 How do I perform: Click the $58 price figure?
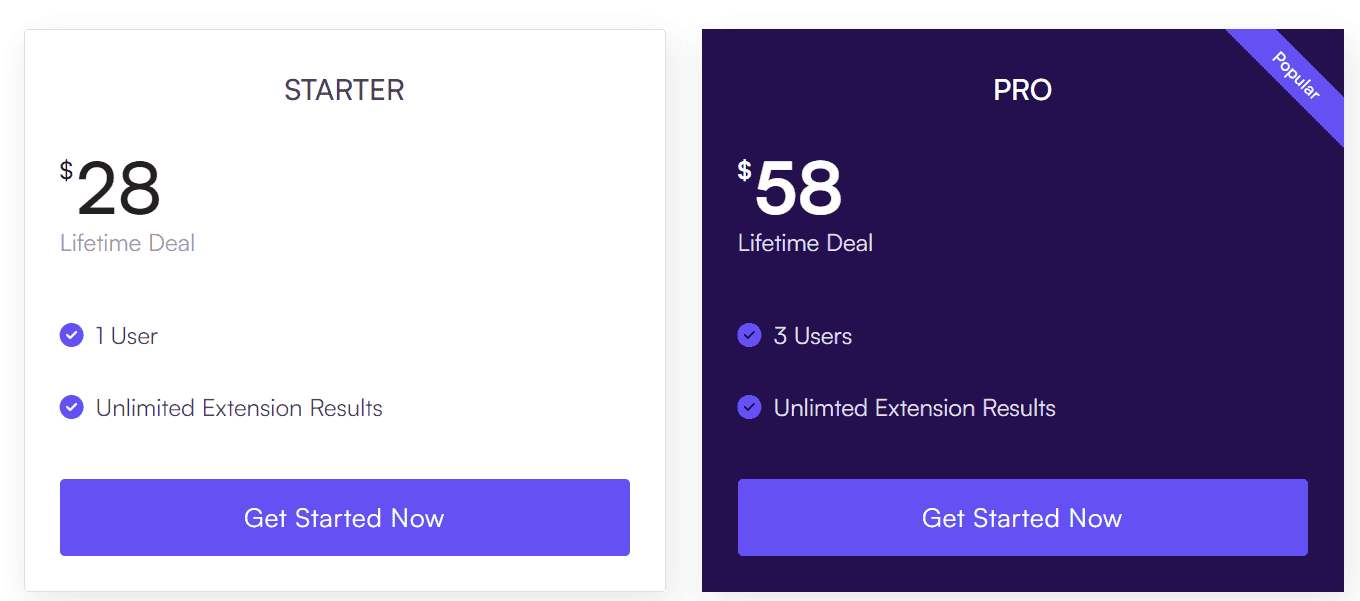(798, 188)
